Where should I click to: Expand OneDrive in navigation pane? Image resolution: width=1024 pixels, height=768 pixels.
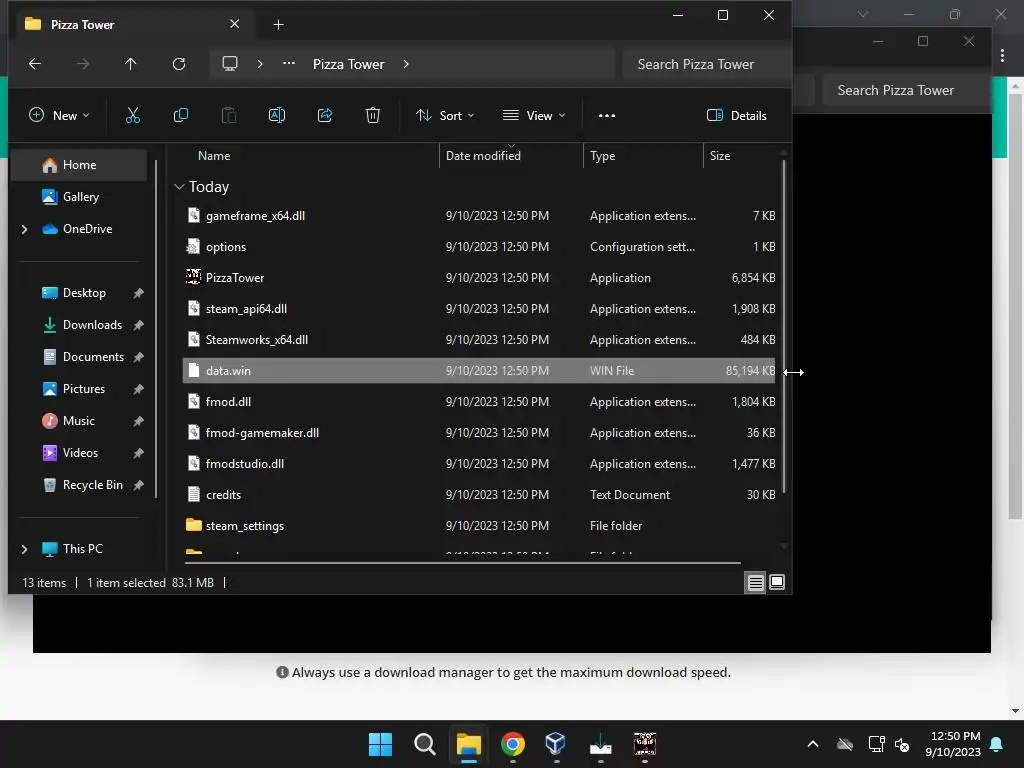[x=24, y=229]
